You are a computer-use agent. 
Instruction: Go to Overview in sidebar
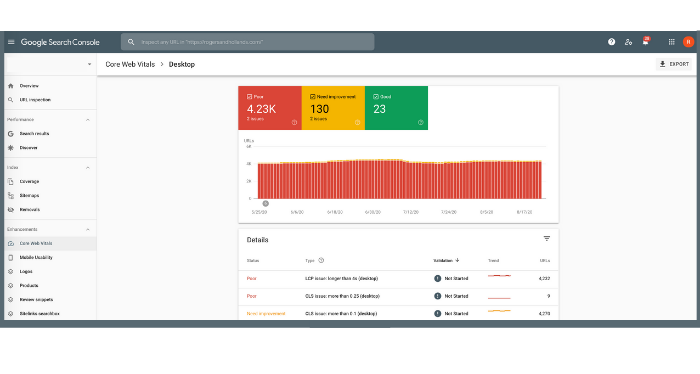coord(29,86)
